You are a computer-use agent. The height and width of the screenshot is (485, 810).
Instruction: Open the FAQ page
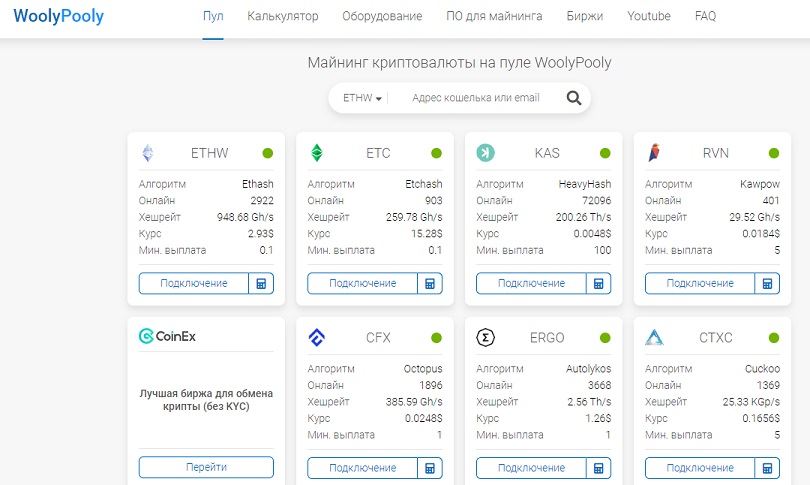click(705, 16)
